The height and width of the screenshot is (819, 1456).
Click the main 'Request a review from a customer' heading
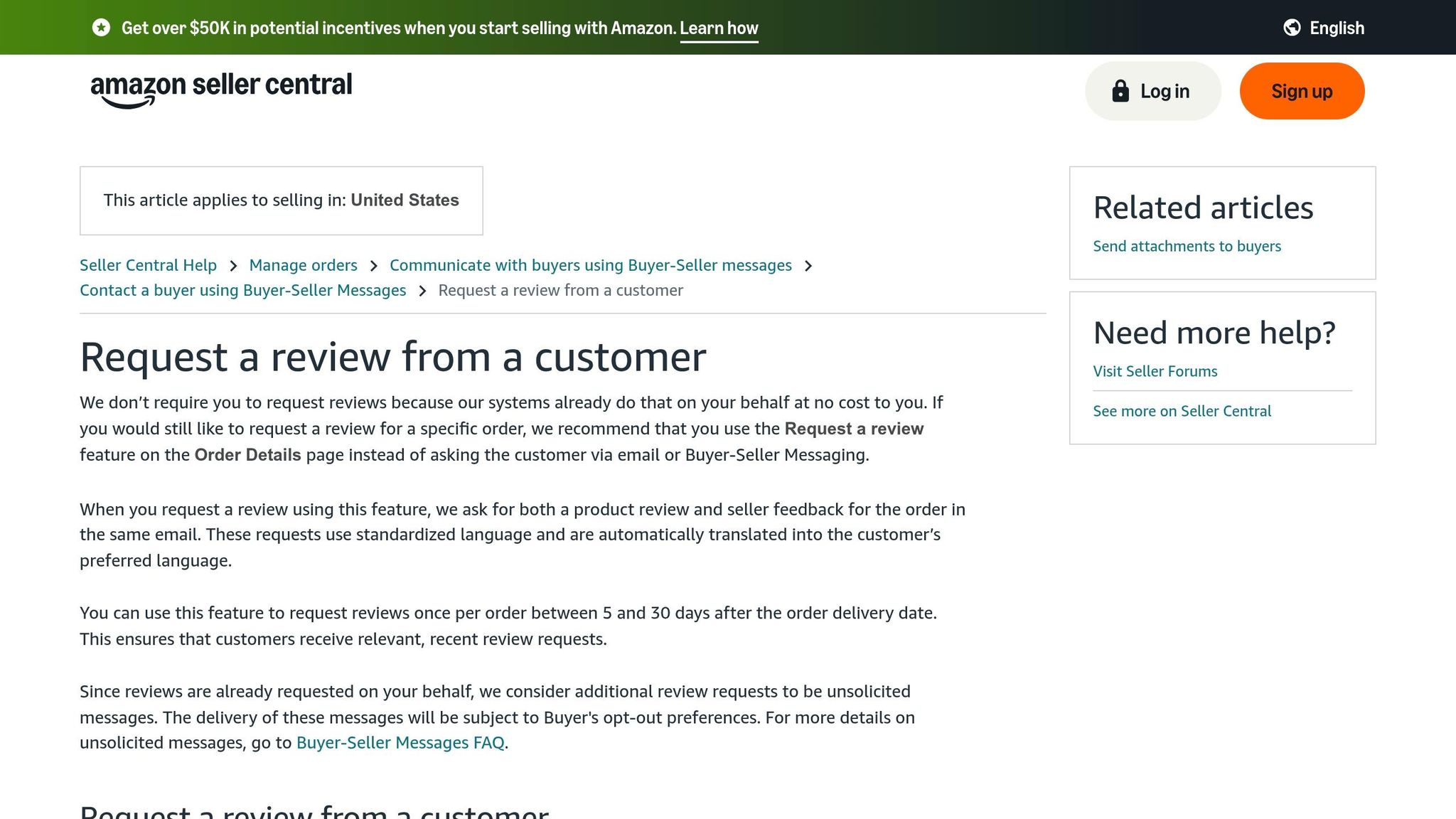(392, 357)
